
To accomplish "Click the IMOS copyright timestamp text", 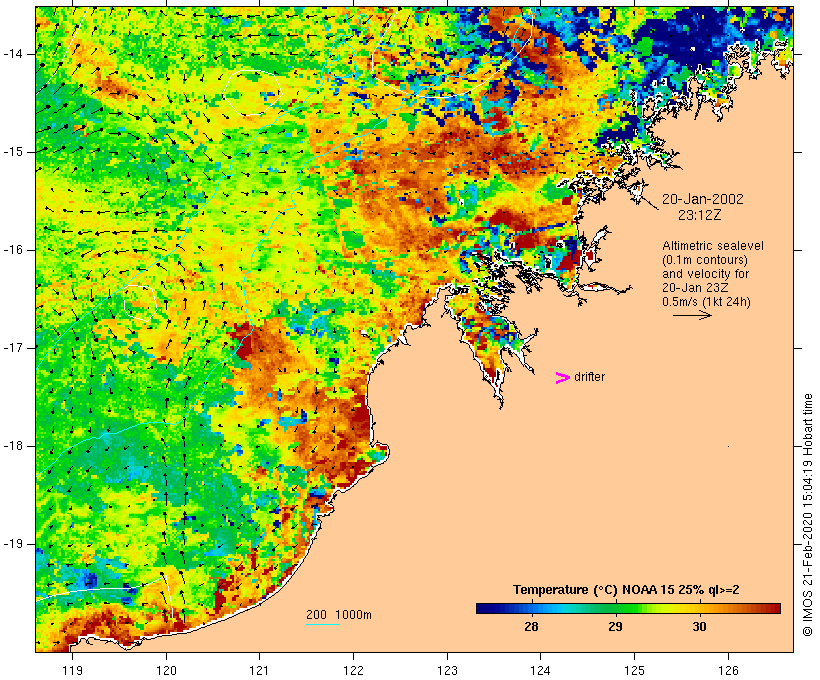I will point(807,515).
